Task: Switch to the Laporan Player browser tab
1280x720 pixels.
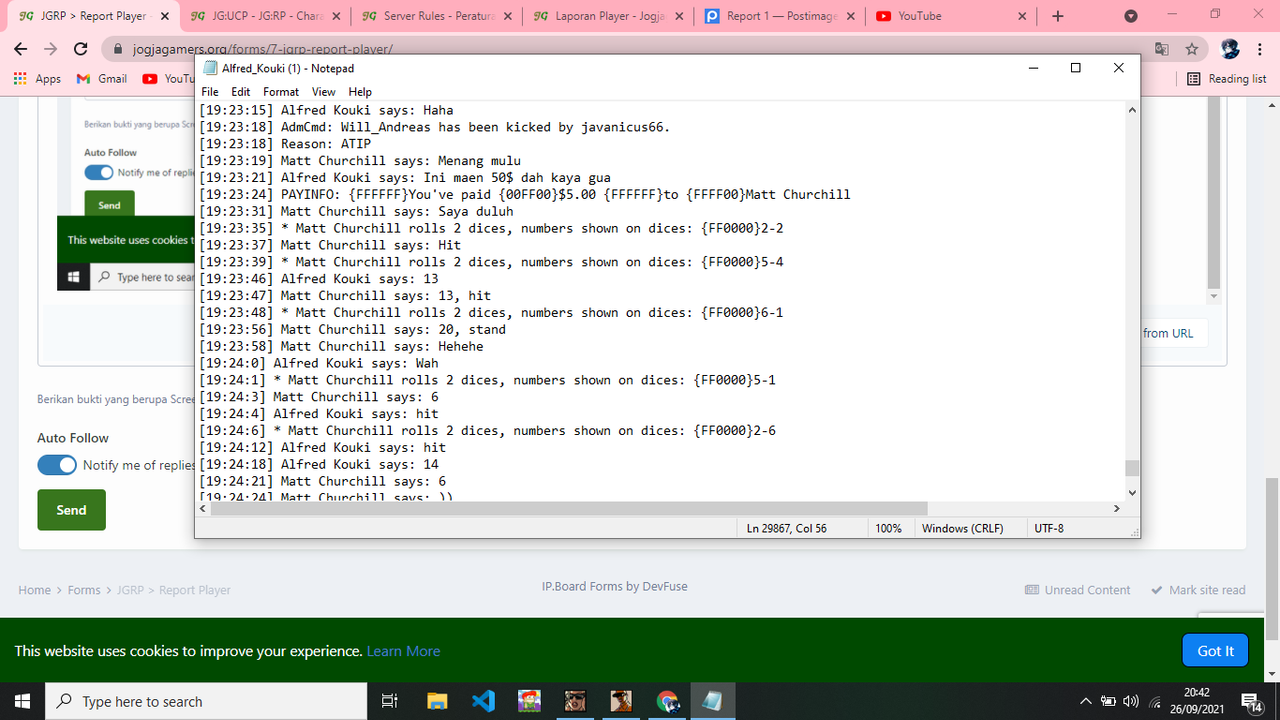Action: tap(611, 16)
